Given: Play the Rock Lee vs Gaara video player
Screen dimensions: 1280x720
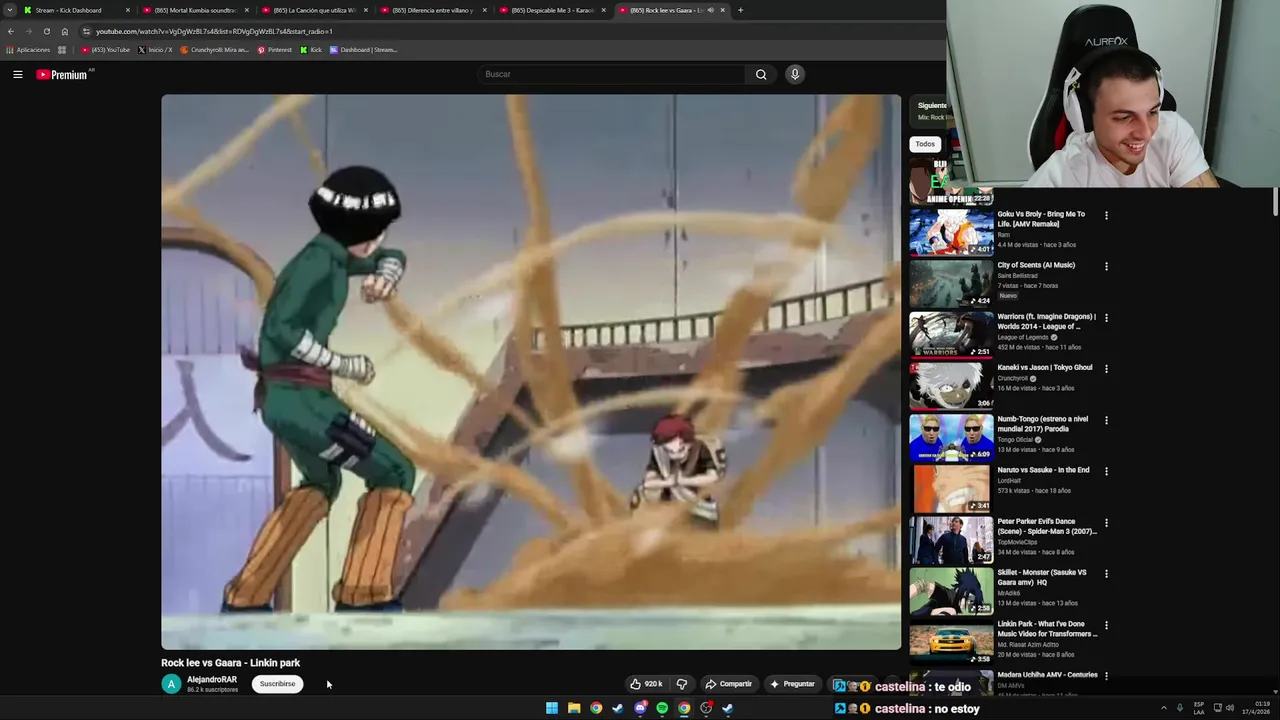Looking at the screenshot, I should [531, 372].
